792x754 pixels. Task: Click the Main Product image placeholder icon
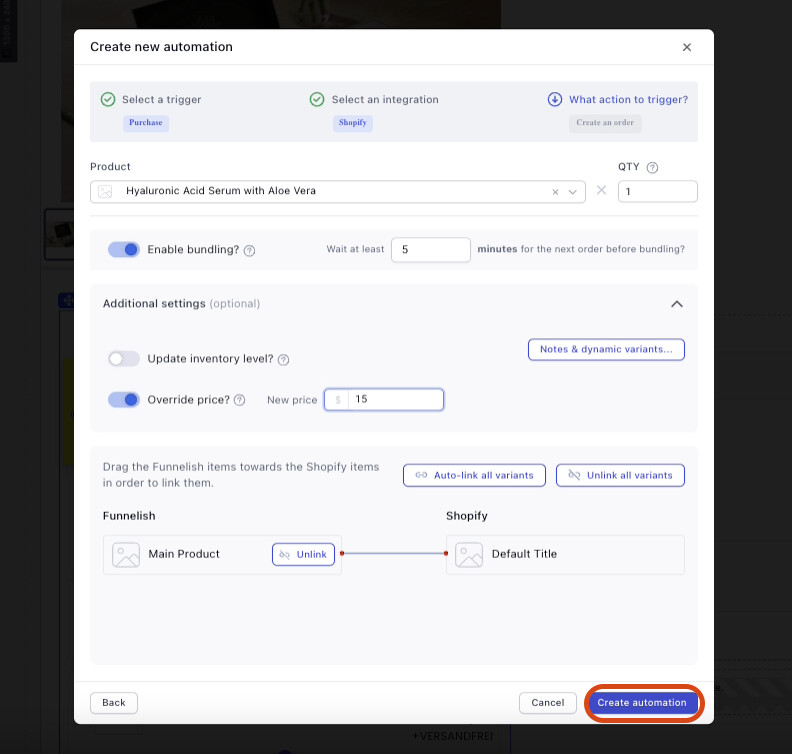pyautogui.click(x=126, y=555)
